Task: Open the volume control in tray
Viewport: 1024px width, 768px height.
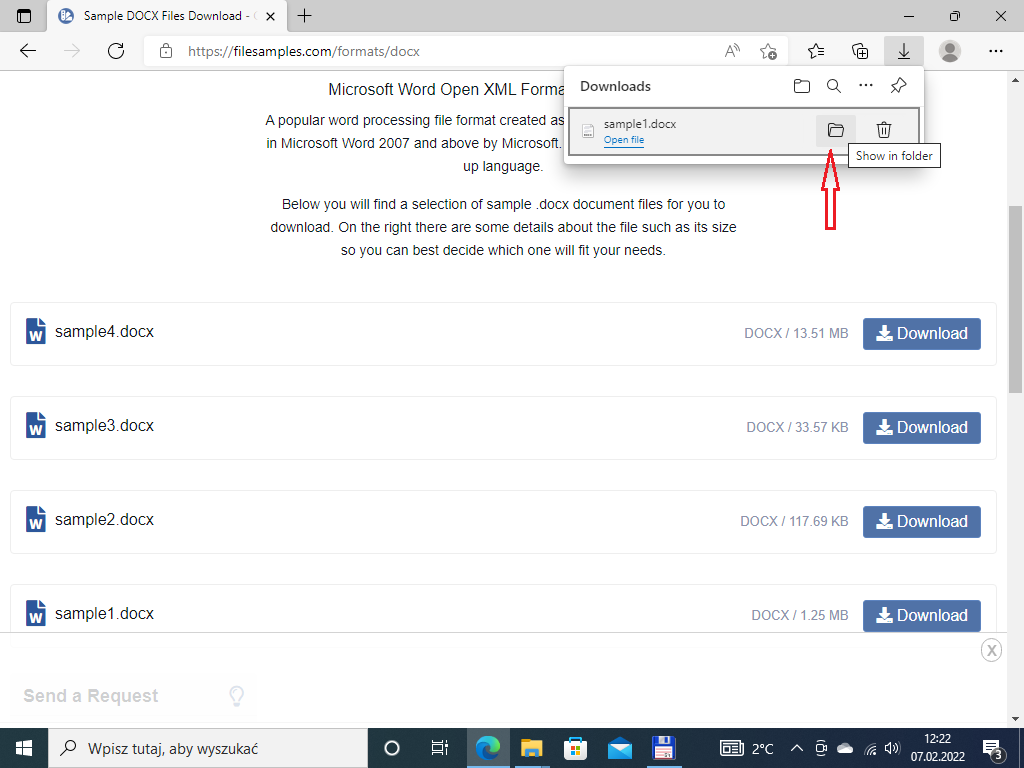Action: click(x=892, y=748)
